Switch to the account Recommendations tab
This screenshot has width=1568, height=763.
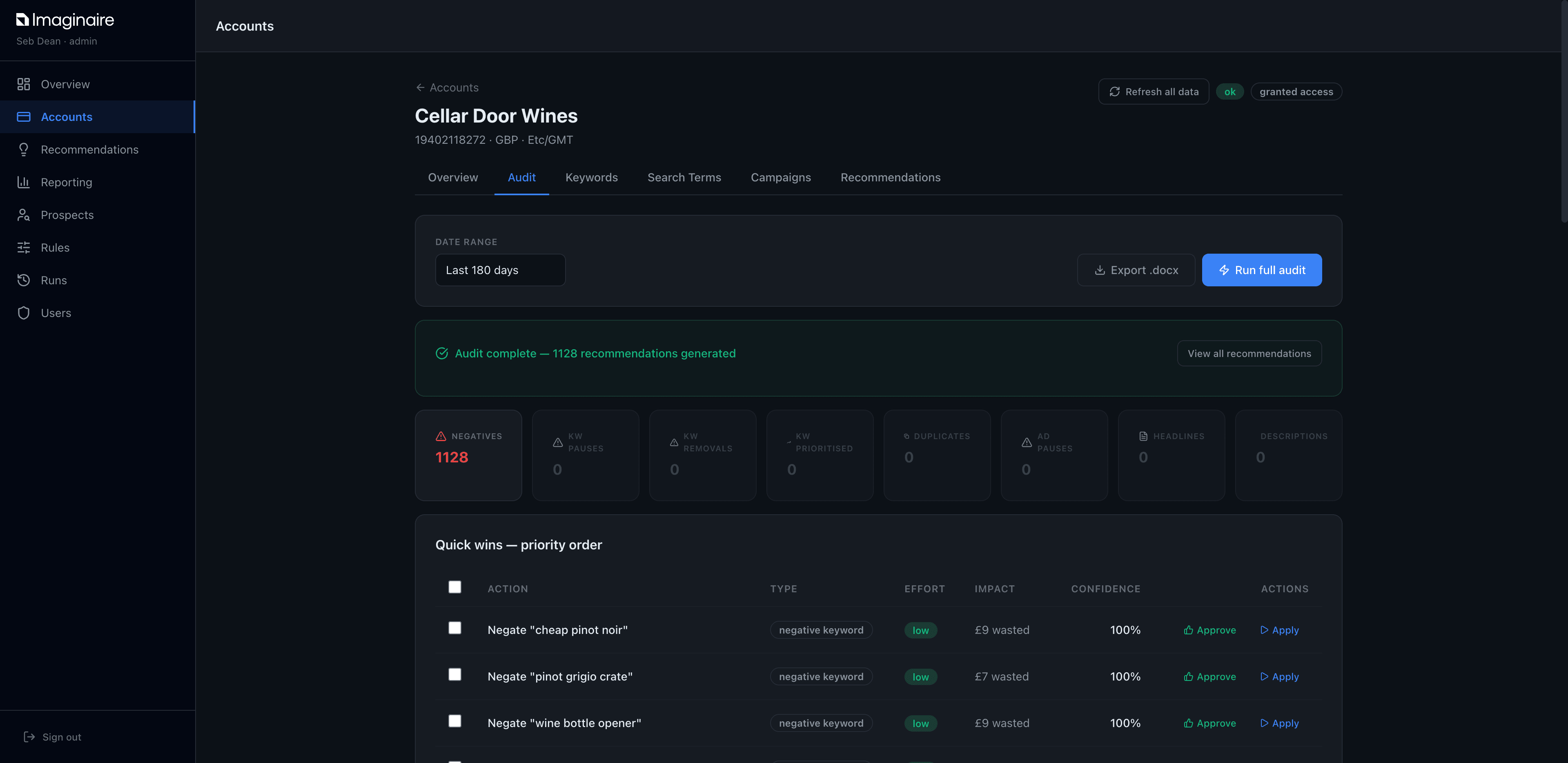pyautogui.click(x=891, y=178)
